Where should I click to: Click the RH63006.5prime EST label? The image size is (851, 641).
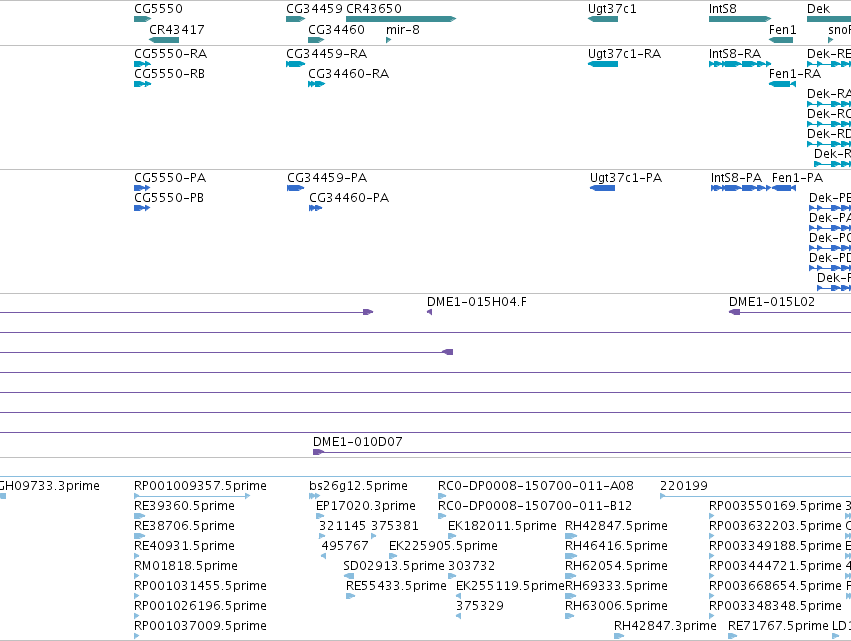pyautogui.click(x=616, y=606)
